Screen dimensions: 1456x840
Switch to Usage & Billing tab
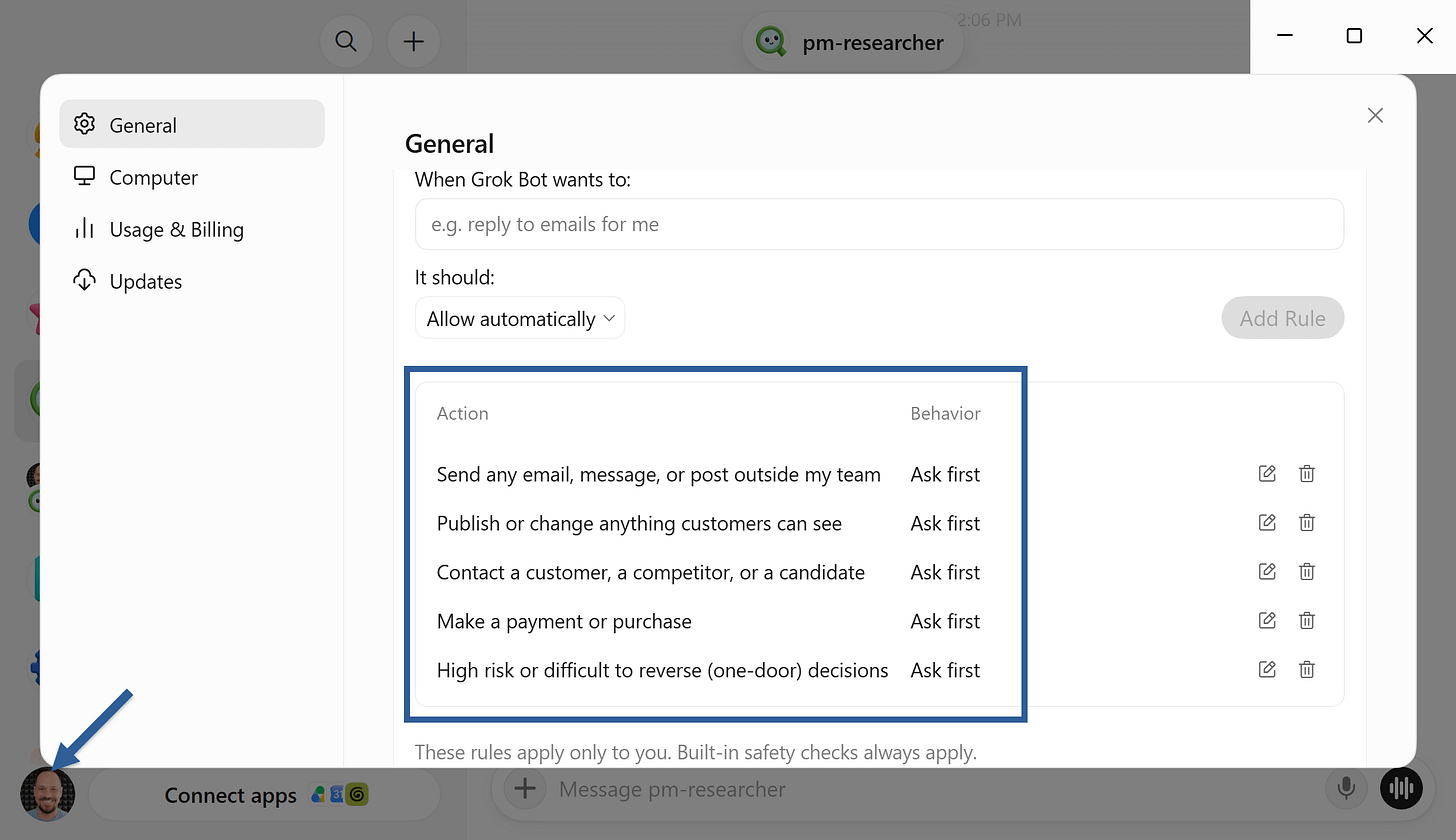192,229
